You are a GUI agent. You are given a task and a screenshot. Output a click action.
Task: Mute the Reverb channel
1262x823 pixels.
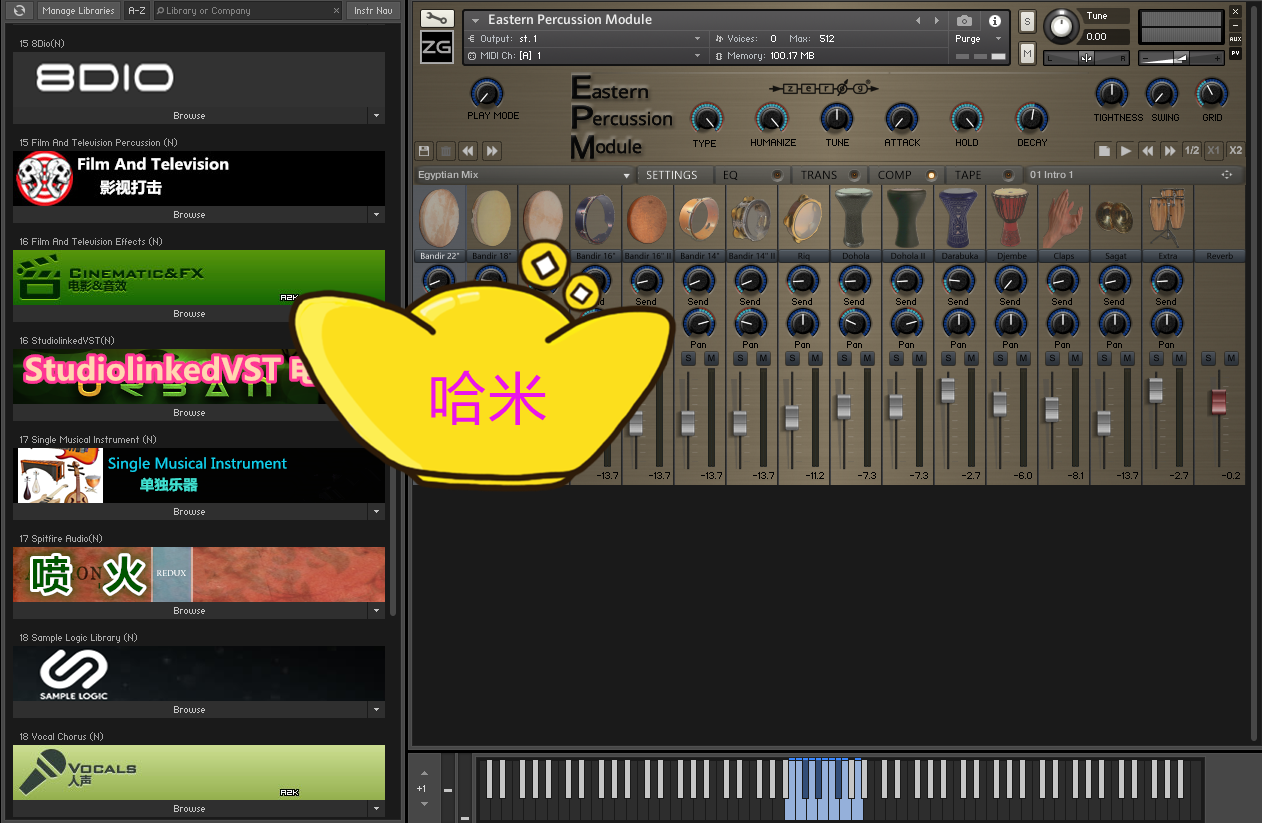pyautogui.click(x=1231, y=359)
